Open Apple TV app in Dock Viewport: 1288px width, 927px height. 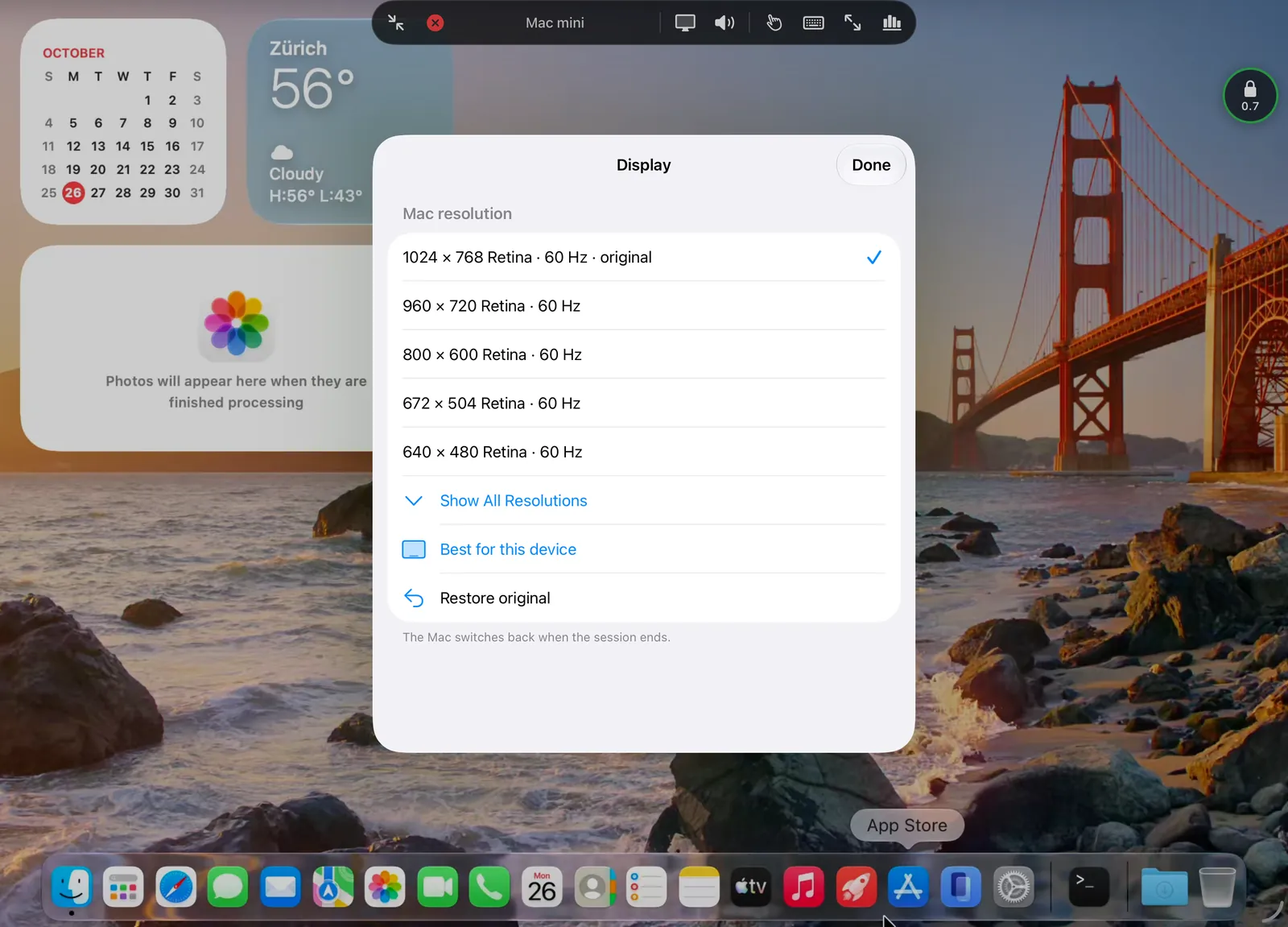click(751, 887)
